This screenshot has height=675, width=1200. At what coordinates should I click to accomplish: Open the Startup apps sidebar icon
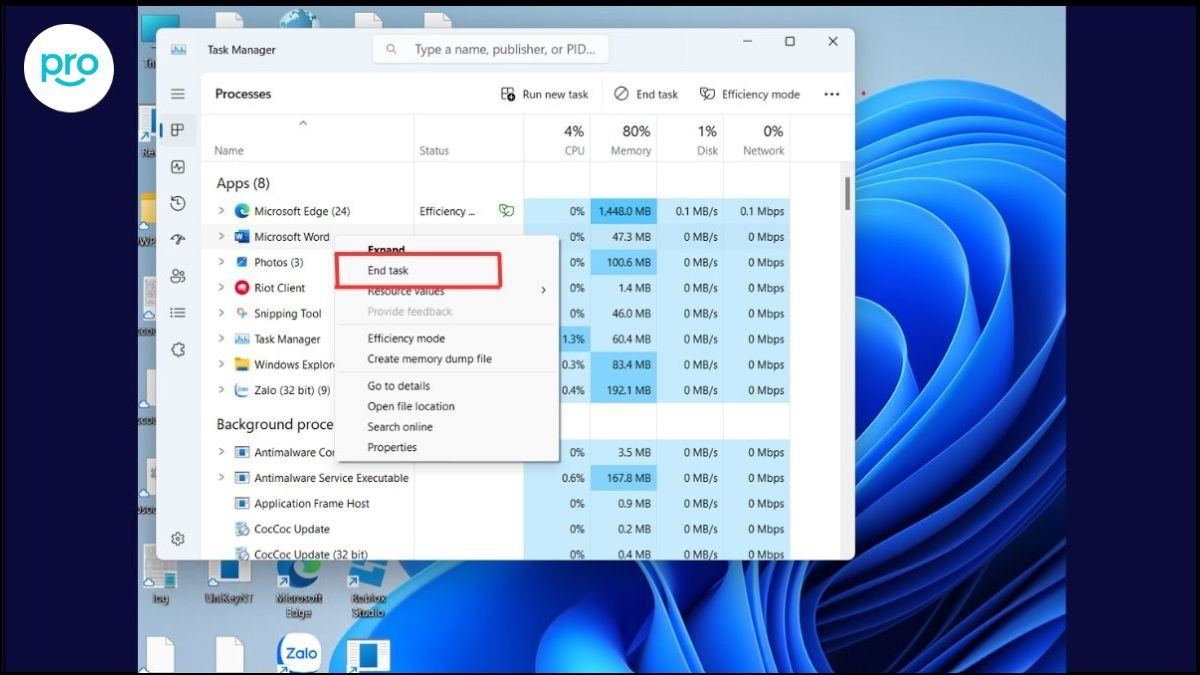tap(178, 240)
